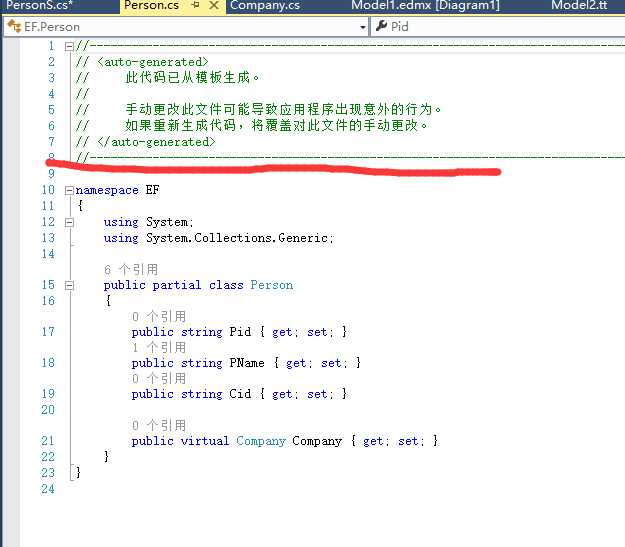Collapse the Person class block

pyautogui.click(x=69, y=285)
